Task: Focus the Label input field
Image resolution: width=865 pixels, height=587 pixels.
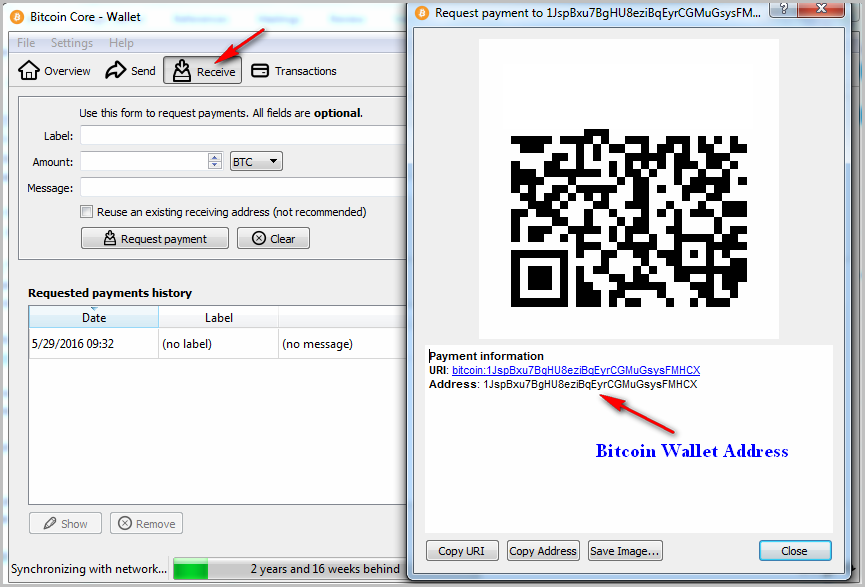Action: (x=243, y=135)
